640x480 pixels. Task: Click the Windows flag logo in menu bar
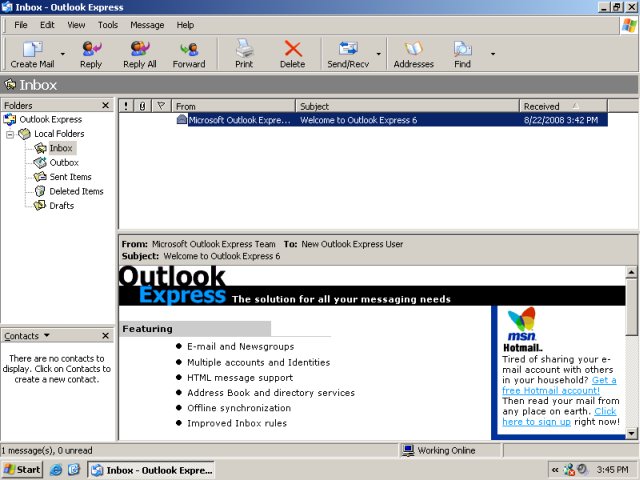(629, 25)
